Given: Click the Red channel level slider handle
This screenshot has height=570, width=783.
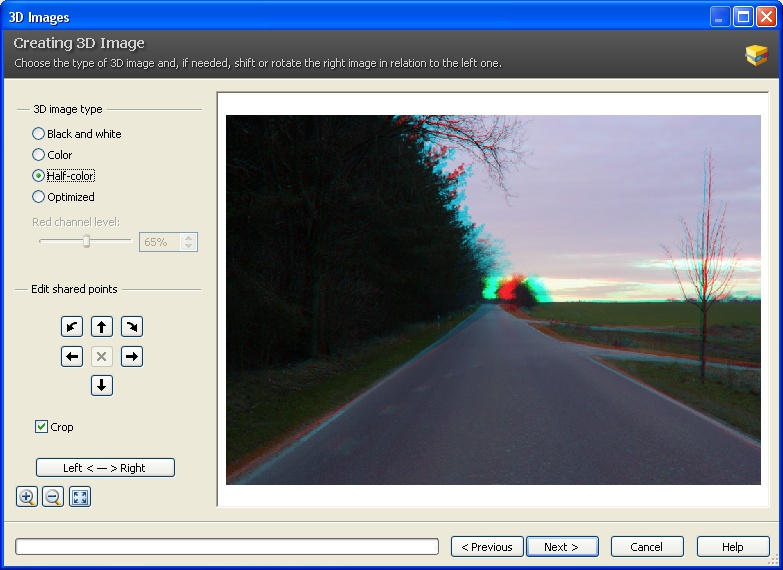Looking at the screenshot, I should point(86,241).
